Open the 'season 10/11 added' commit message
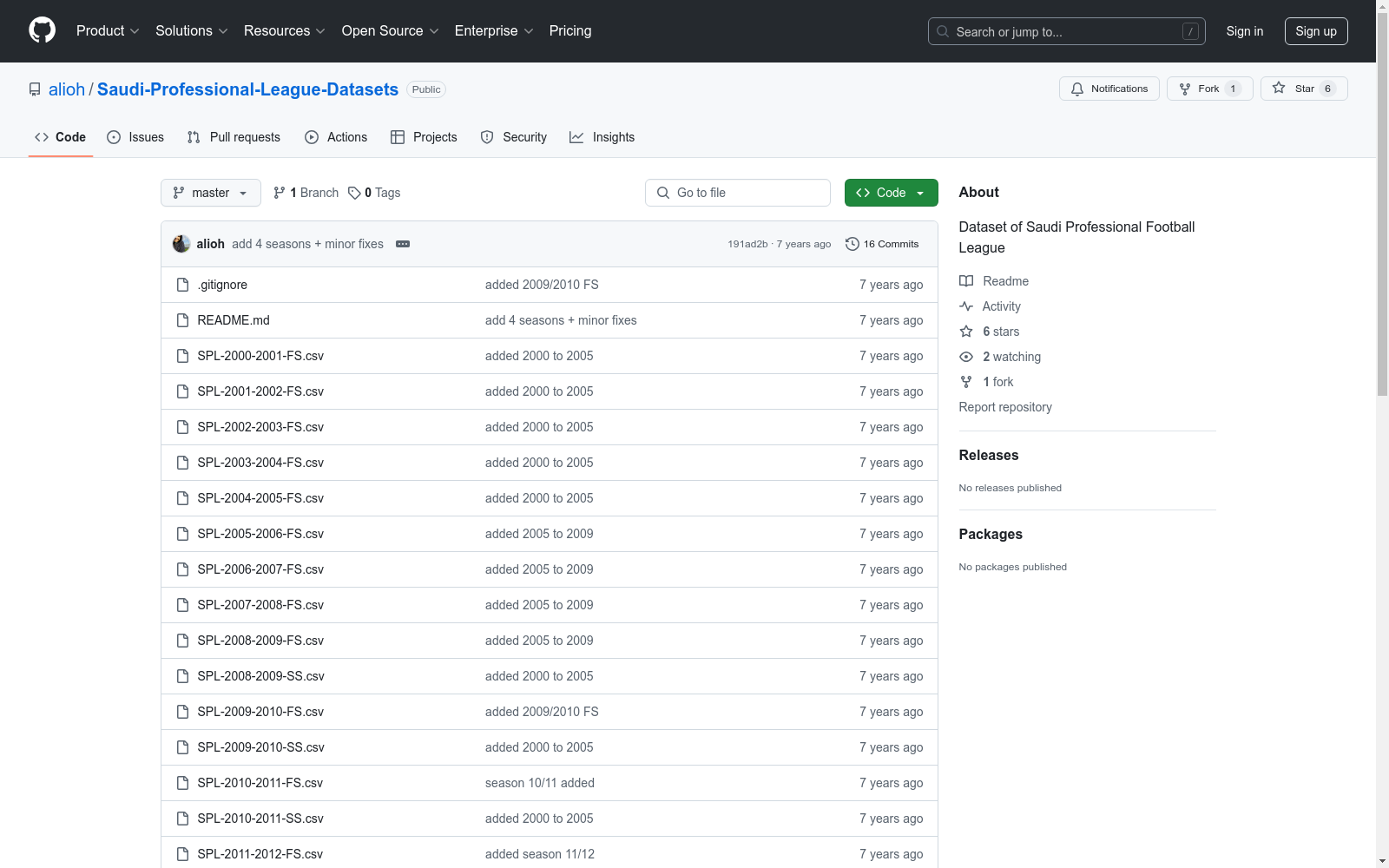 click(540, 783)
